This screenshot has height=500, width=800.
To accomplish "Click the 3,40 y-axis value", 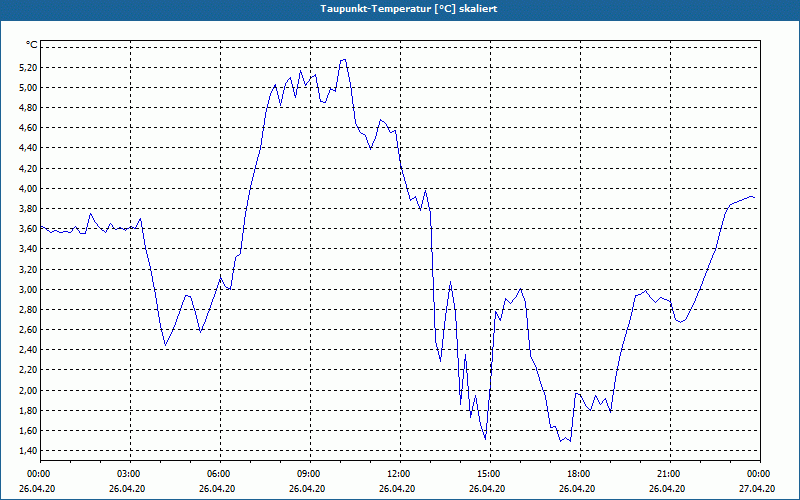I will tap(28, 249).
